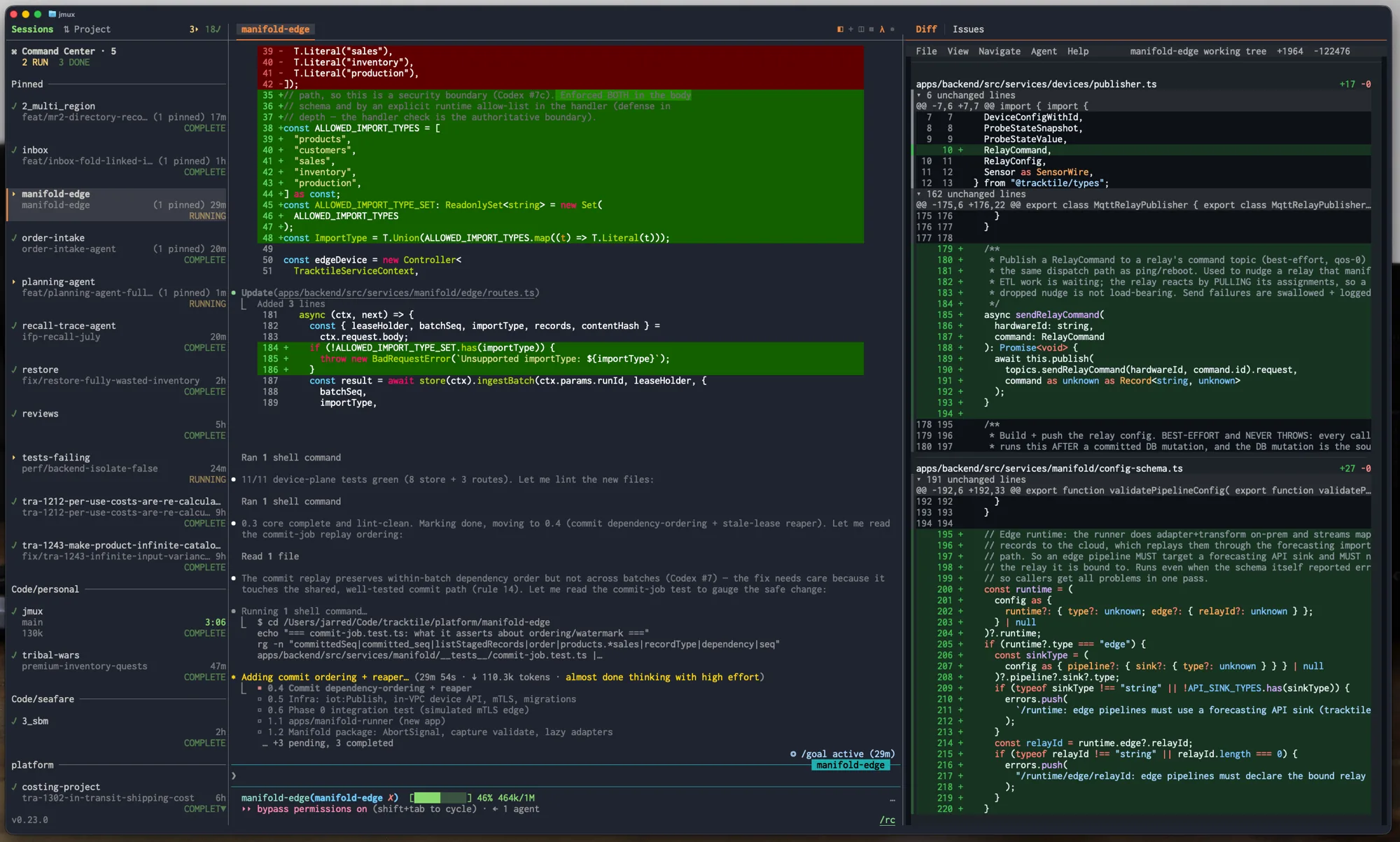Expand the tests-failing session arrow
This screenshot has width=1400, height=842.
(x=14, y=458)
